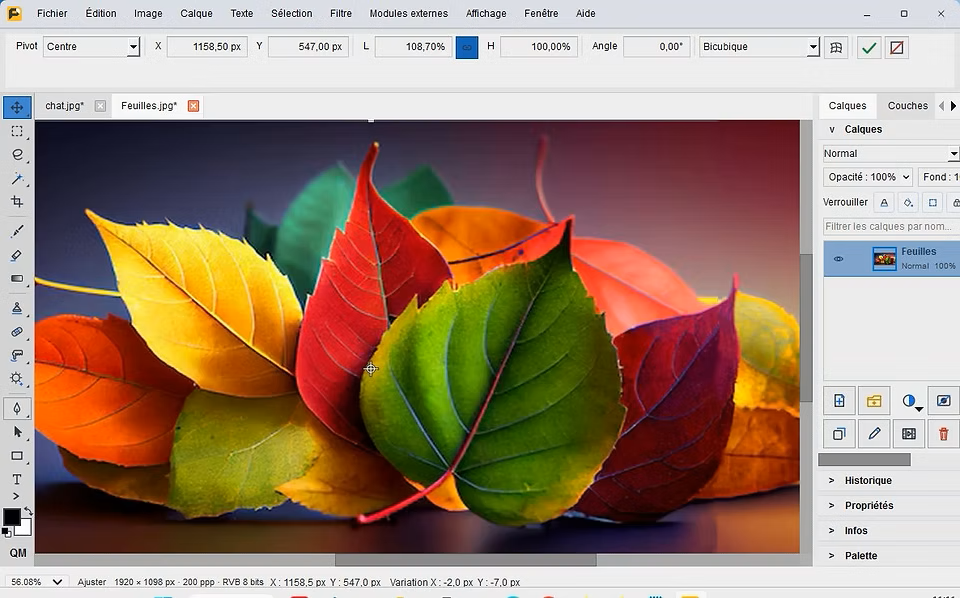Choose the Rectangle shape tool
Screen dimensions: 960x598
(x=17, y=456)
